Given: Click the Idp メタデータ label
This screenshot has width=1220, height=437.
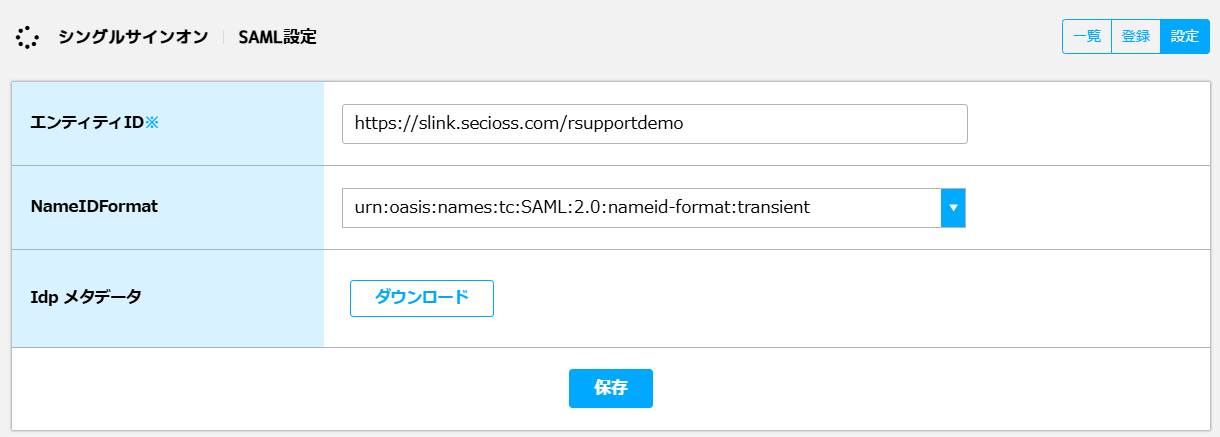Looking at the screenshot, I should [x=86, y=297].
